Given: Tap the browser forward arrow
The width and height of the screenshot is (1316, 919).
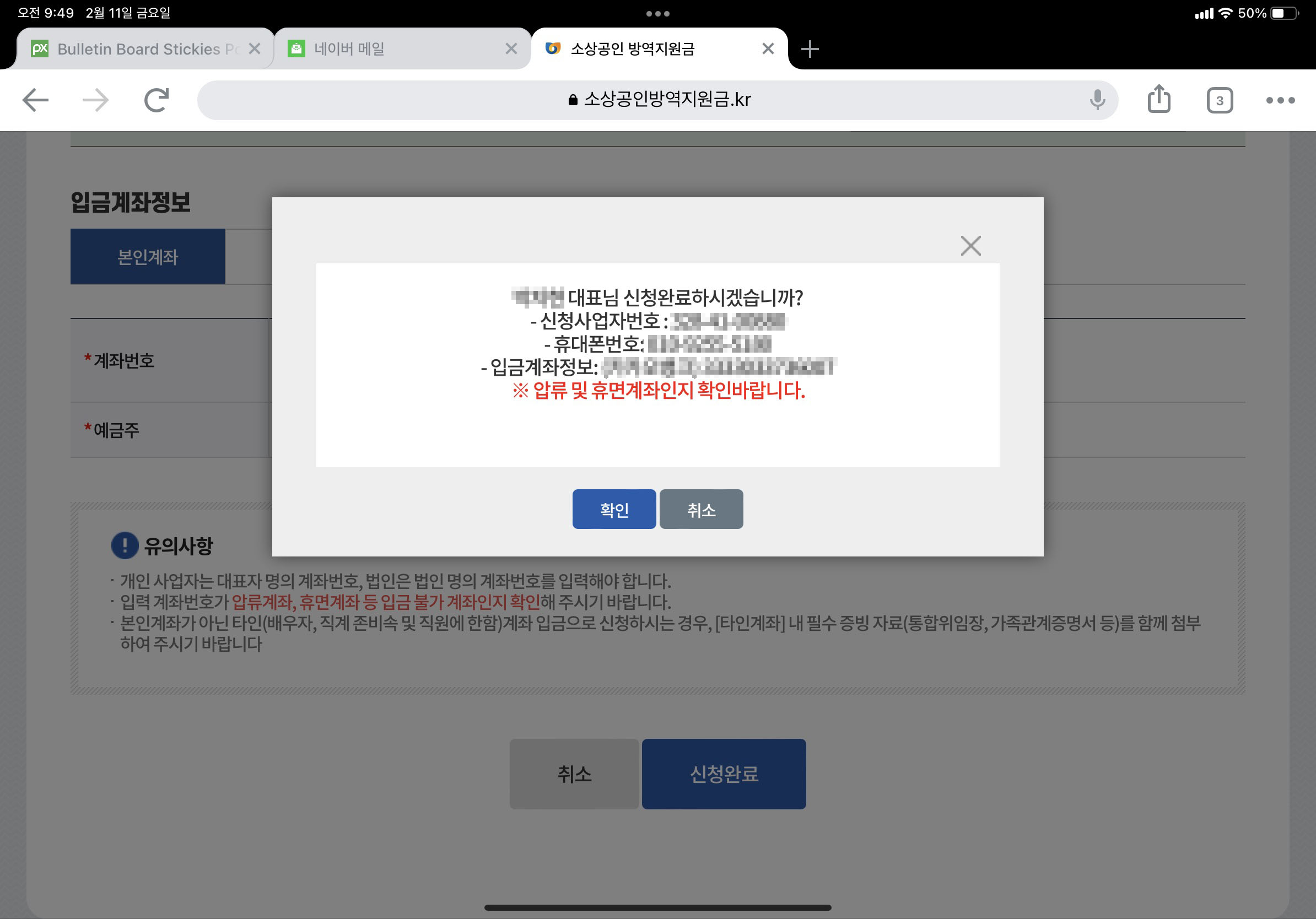Looking at the screenshot, I should 96,100.
